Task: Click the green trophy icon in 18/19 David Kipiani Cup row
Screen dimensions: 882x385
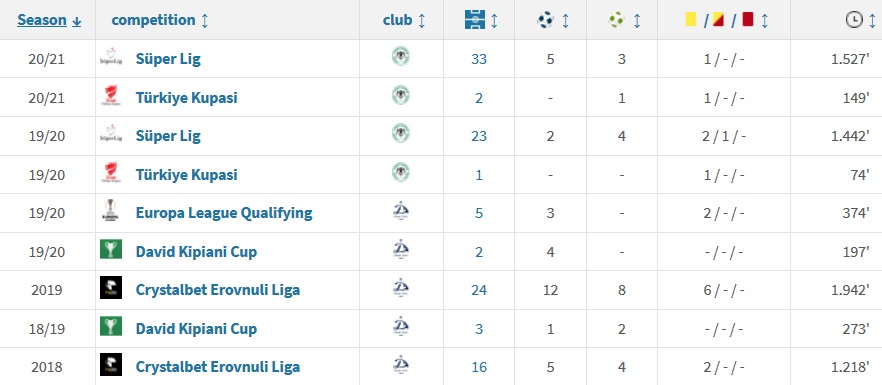Action: coord(111,326)
